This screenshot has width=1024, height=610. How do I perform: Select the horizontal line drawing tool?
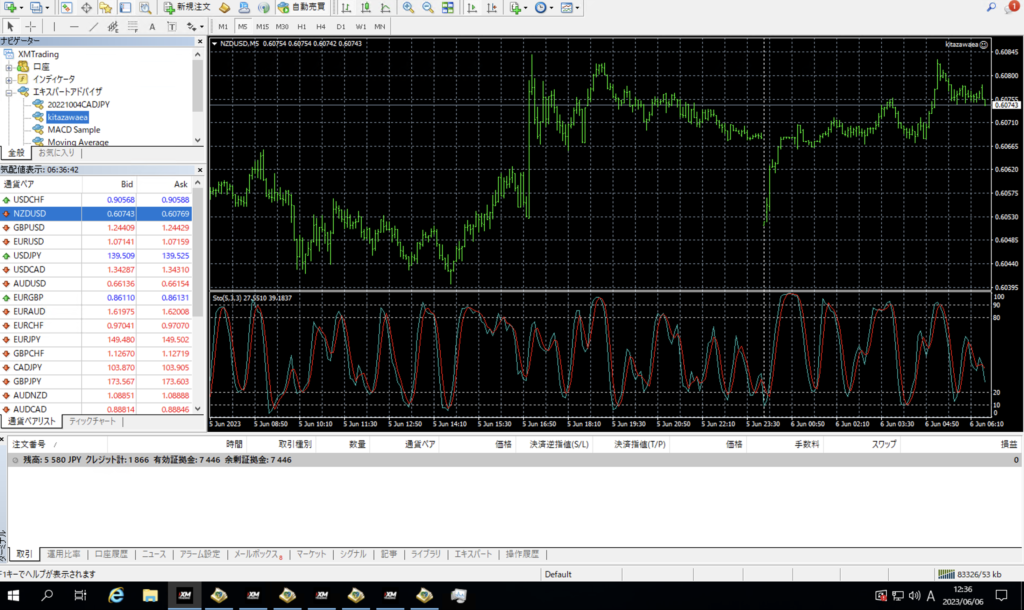point(74,25)
